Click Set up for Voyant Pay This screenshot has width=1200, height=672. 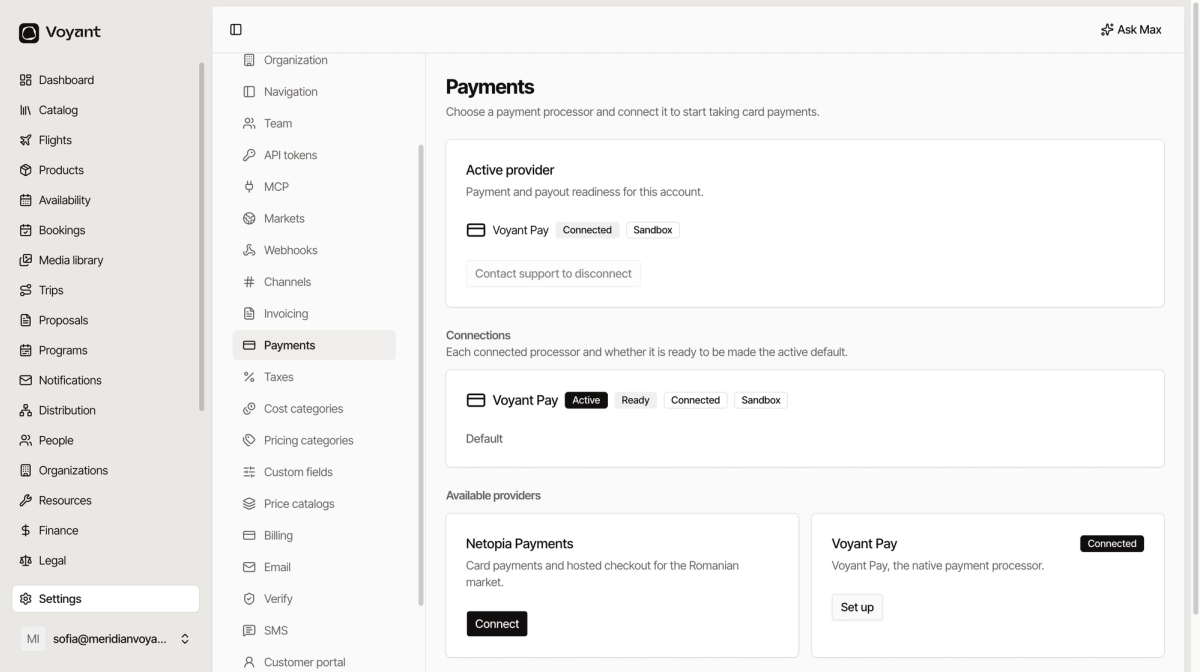click(857, 607)
